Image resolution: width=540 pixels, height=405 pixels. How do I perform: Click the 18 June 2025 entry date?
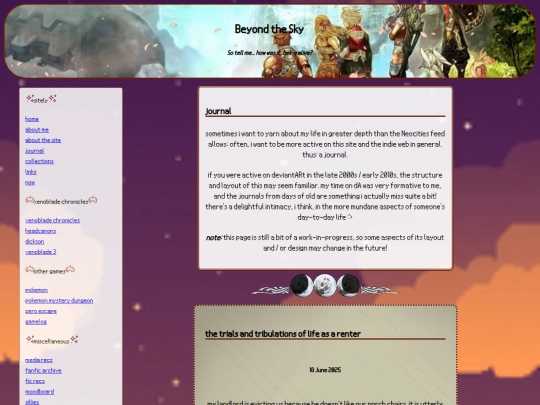[x=325, y=370]
